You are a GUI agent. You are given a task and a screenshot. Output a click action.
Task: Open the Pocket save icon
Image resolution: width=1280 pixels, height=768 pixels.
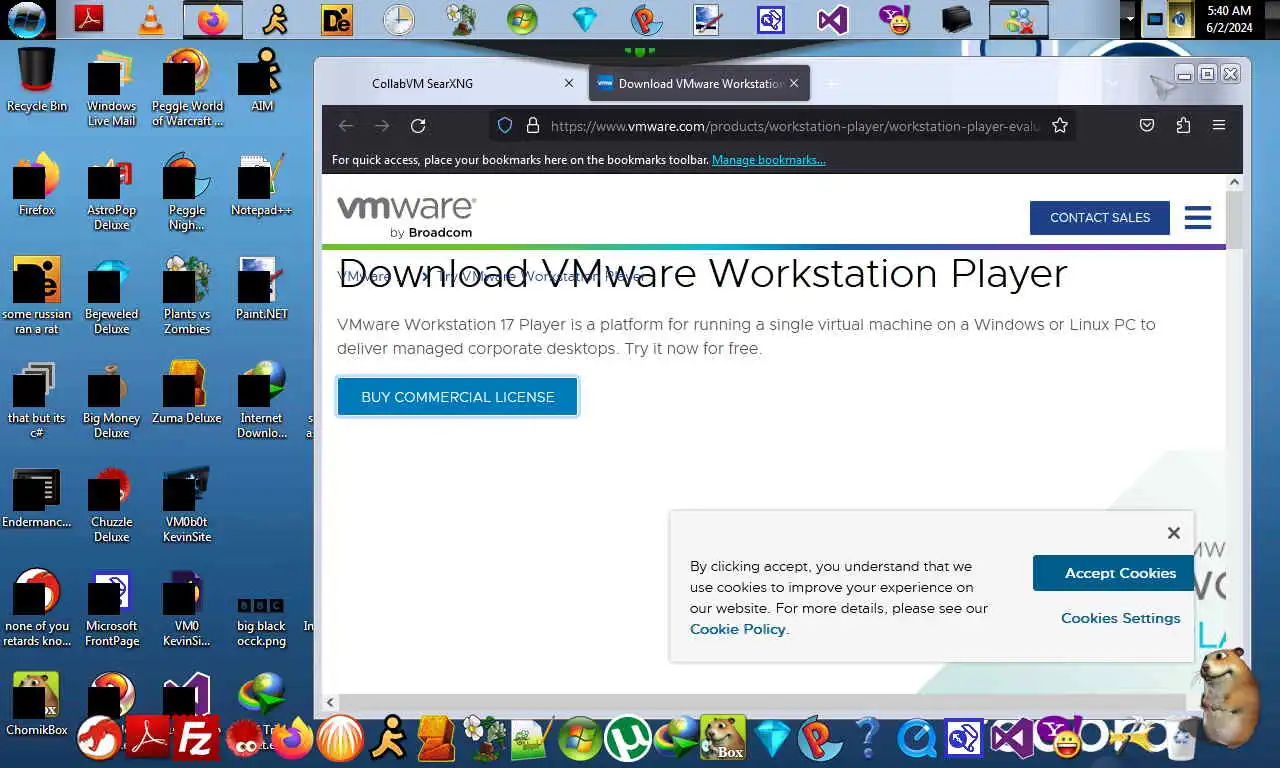[x=1147, y=125]
